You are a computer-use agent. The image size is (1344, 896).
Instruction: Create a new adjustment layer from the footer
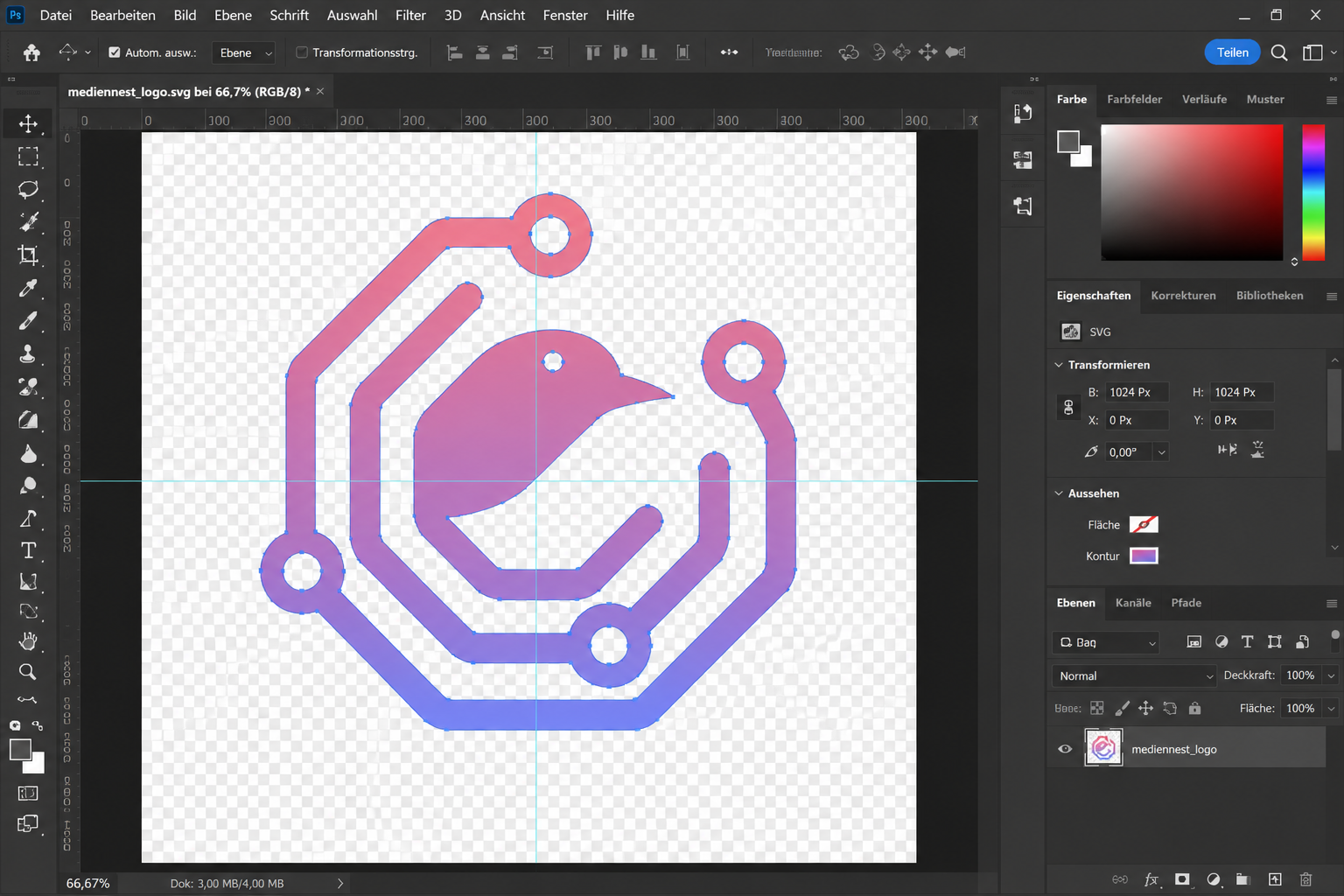pyautogui.click(x=1213, y=879)
